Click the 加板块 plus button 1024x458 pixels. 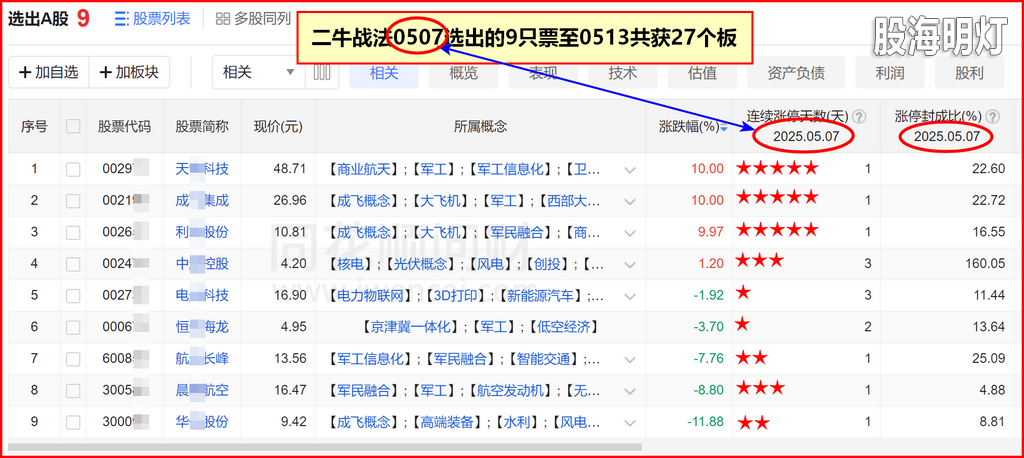pos(129,72)
